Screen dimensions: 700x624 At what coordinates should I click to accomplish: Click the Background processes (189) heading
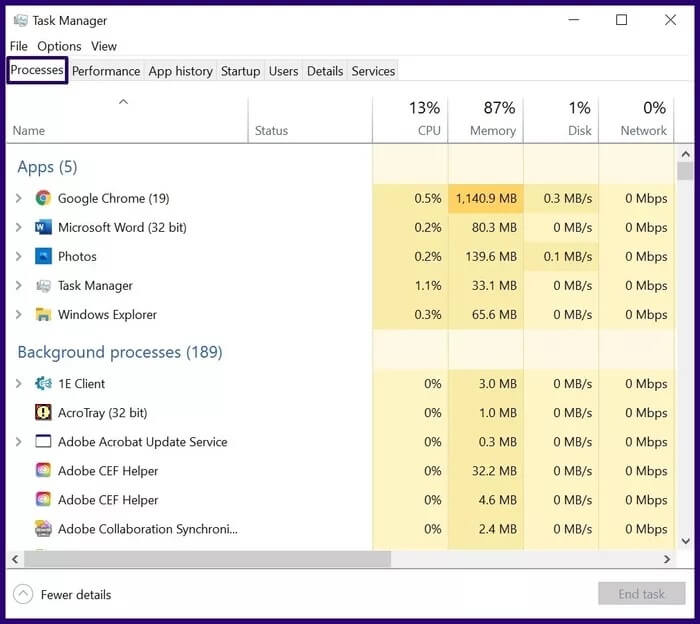pyautogui.click(x=120, y=352)
